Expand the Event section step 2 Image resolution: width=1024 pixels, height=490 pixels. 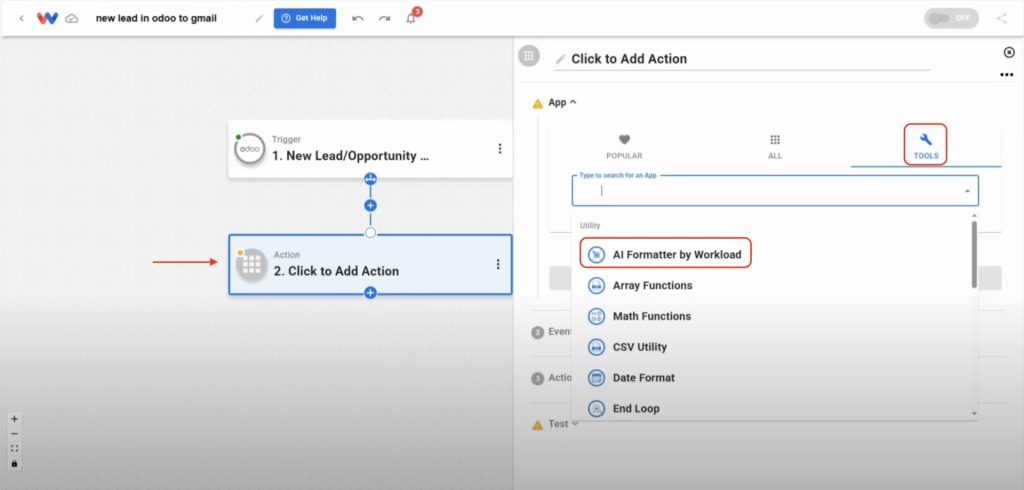[552, 332]
